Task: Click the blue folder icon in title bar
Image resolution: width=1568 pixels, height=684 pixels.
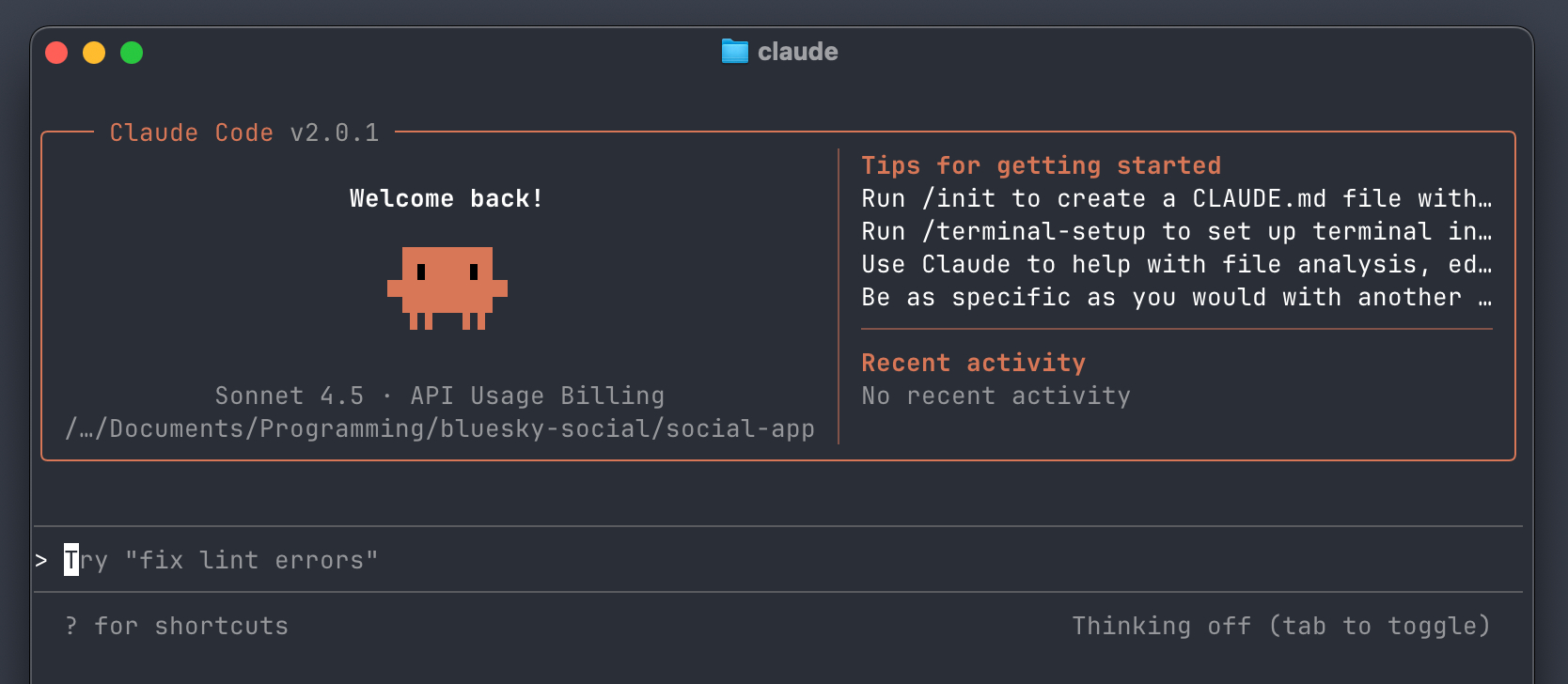Action: pos(734,52)
